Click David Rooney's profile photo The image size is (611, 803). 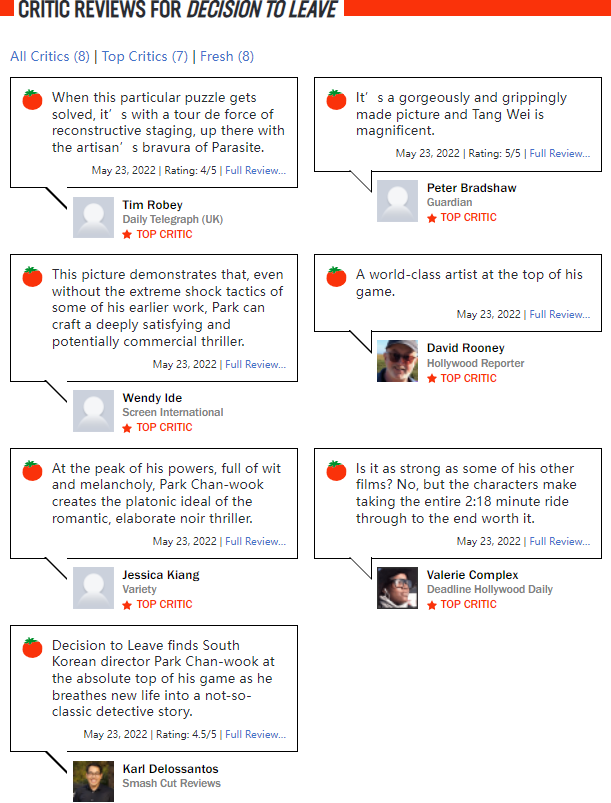(397, 361)
